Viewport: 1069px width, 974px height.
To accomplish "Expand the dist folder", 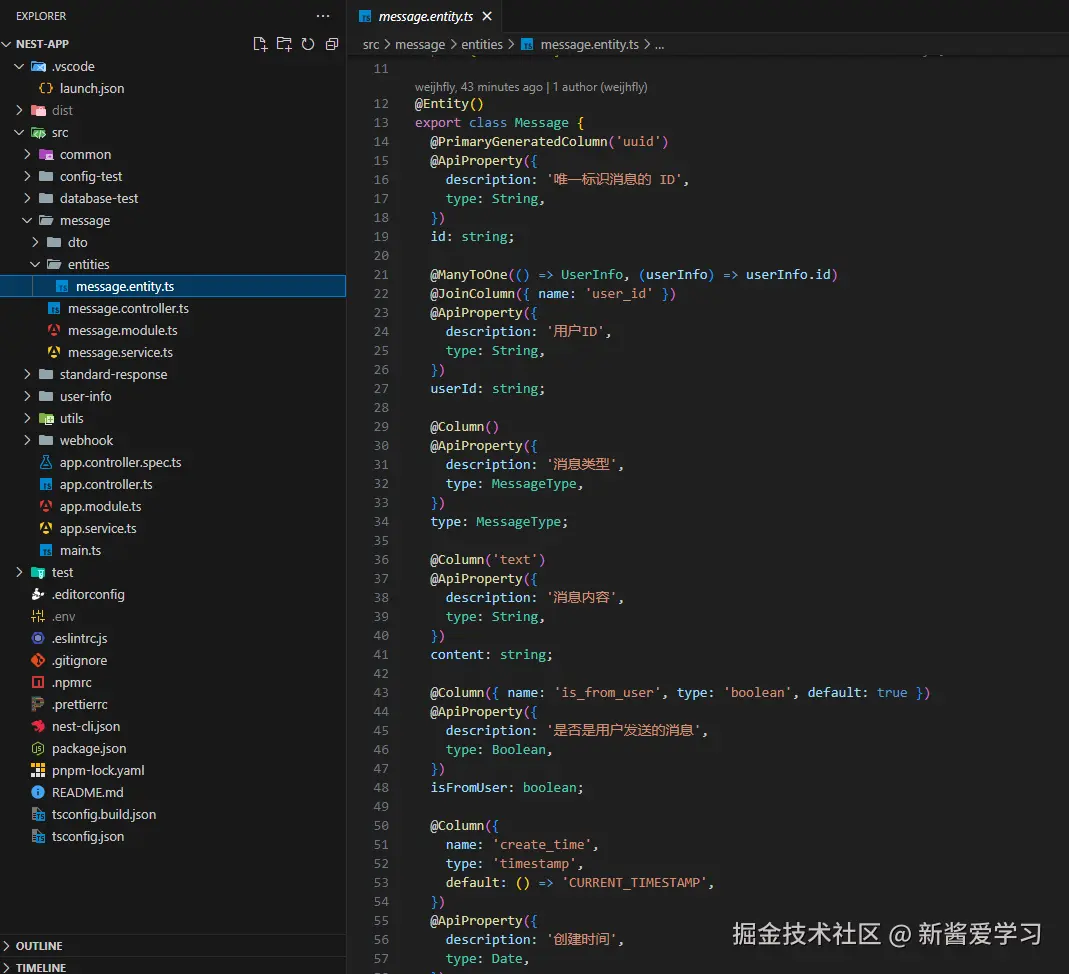I will tap(19, 110).
